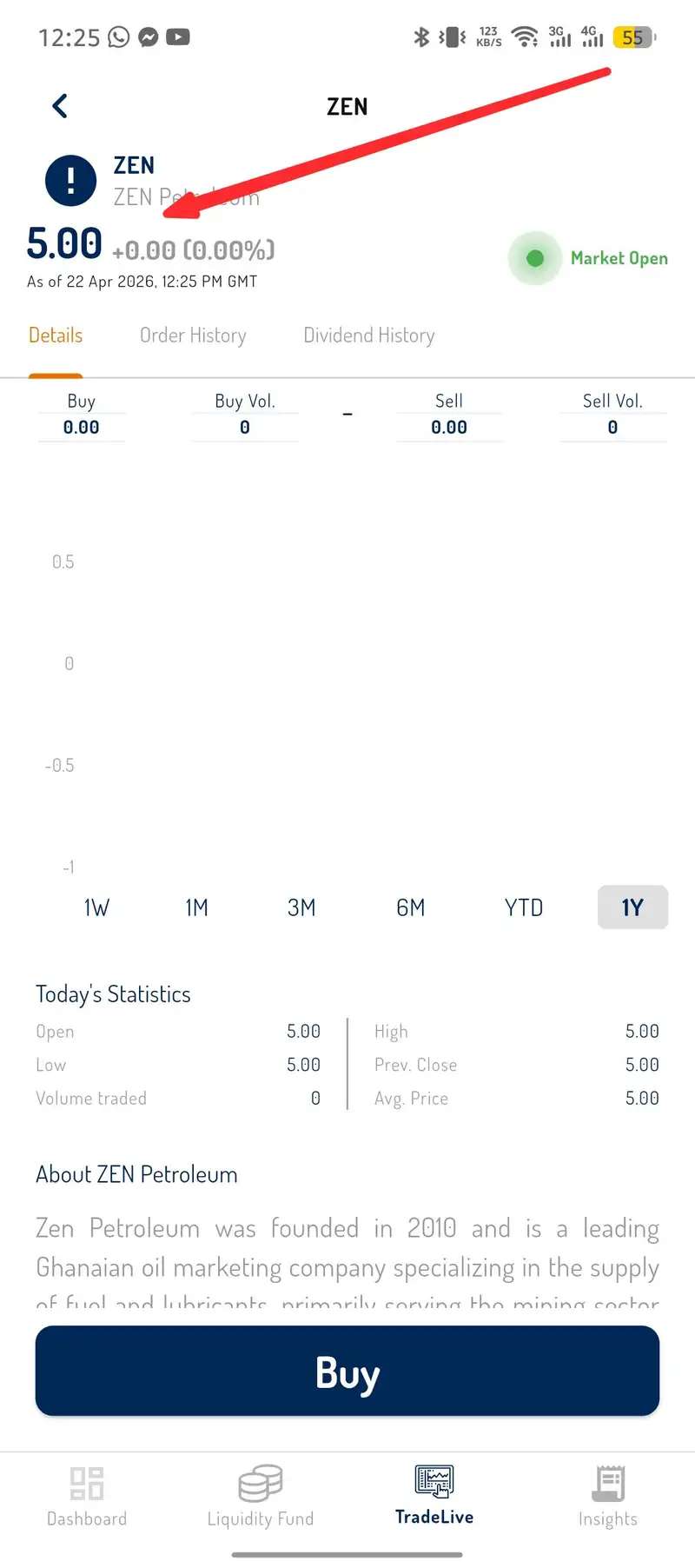Select the 1W chart range
The height and width of the screenshot is (1568, 695).
pos(96,907)
